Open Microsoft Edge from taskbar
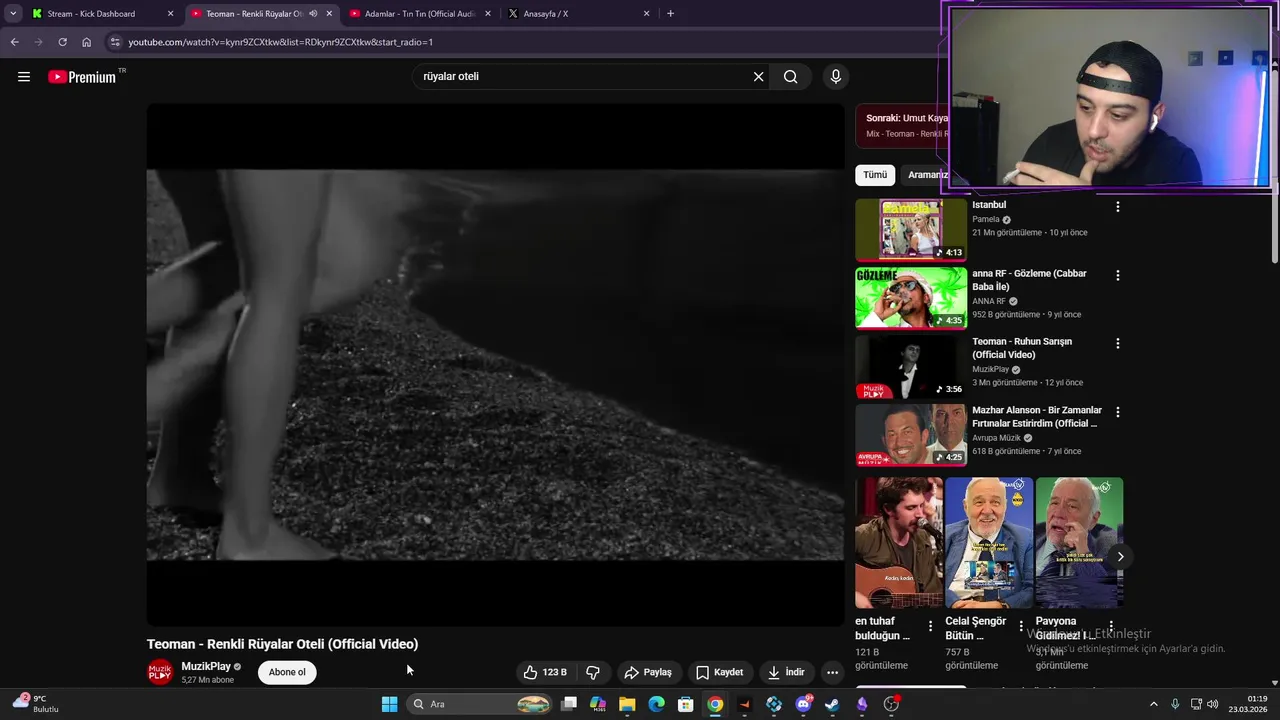 click(657, 704)
